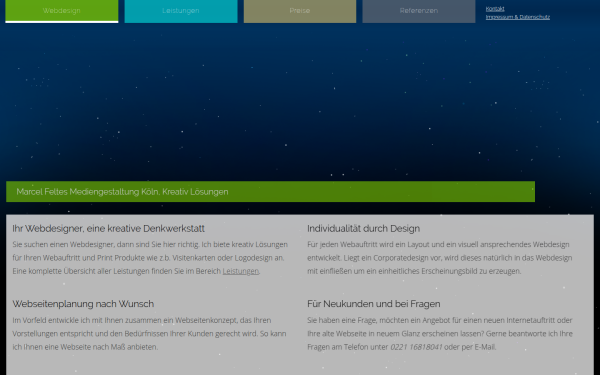This screenshot has width=600, height=375.
Task: Open the green Webdesign navigation tab
Action: tap(62, 11)
